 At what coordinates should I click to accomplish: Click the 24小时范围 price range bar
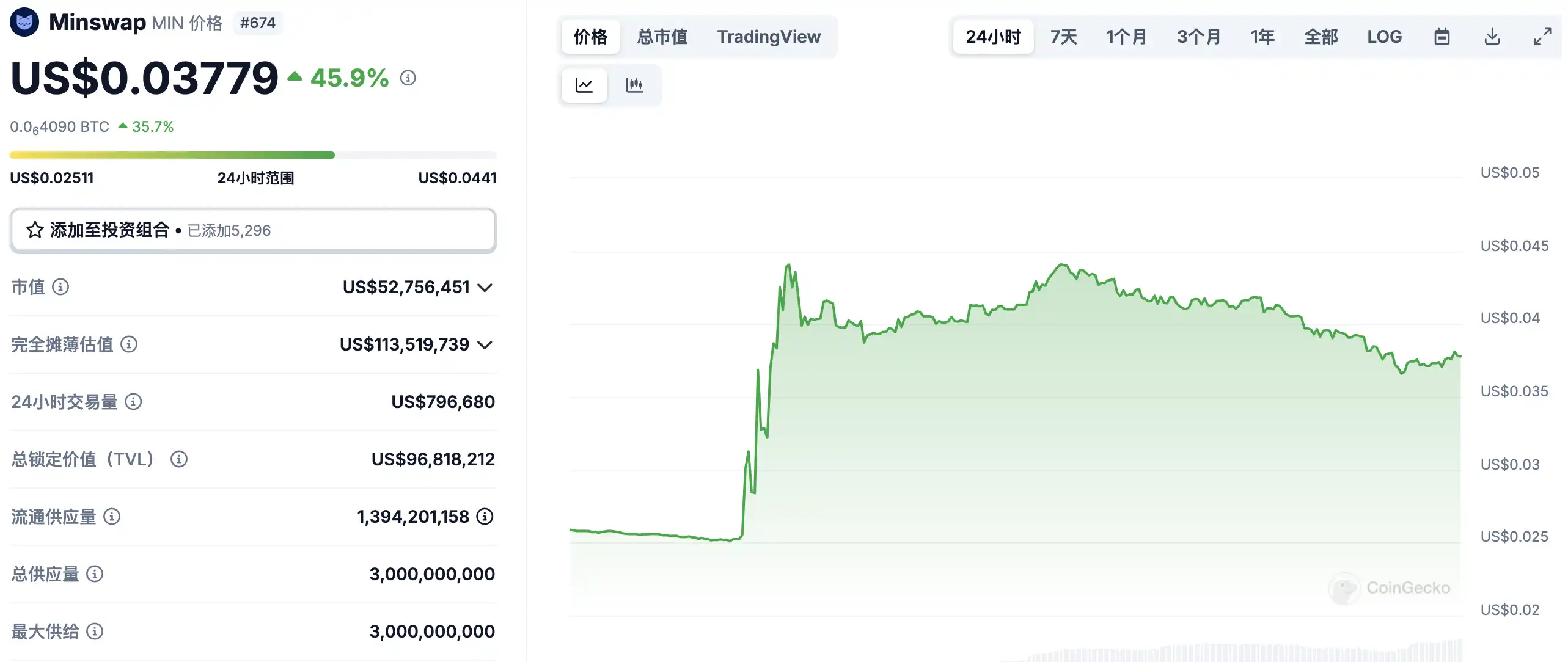pos(253,155)
